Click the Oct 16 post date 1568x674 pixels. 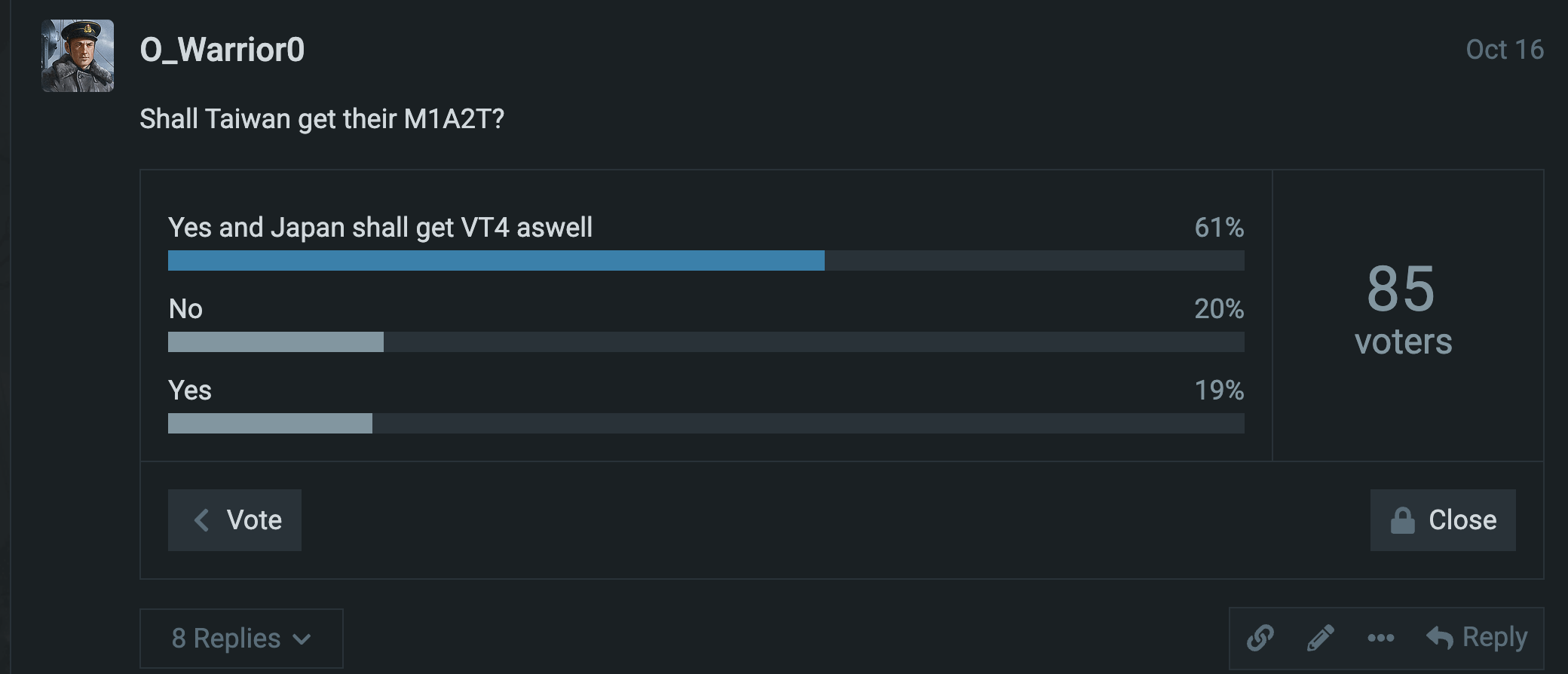1504,50
